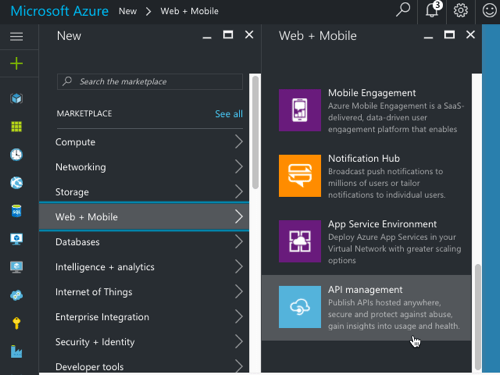The height and width of the screenshot is (375, 500).
Task: Click the blue API management tile icon
Action: click(x=300, y=307)
